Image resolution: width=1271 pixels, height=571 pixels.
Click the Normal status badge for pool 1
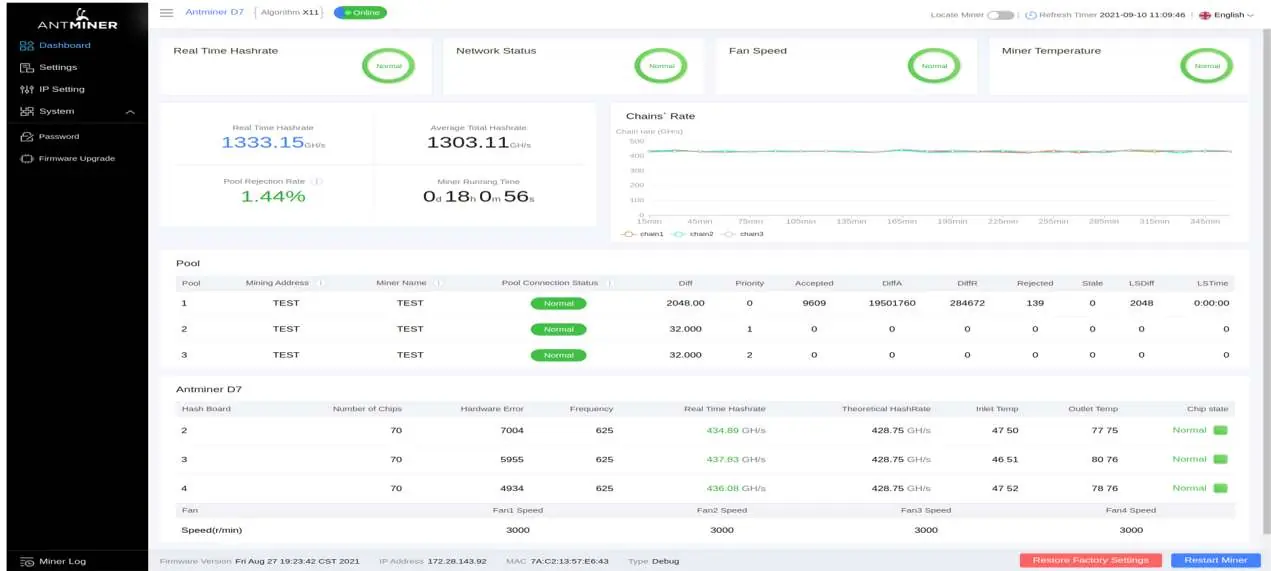point(558,303)
